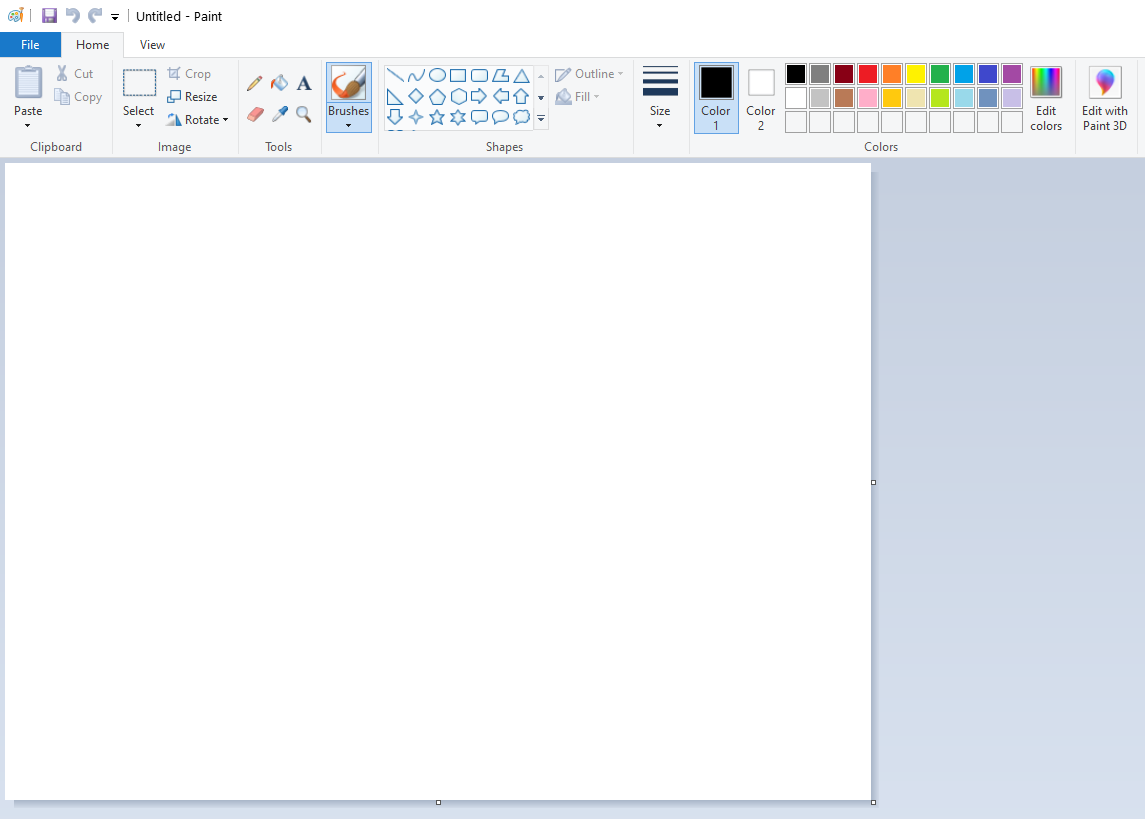1145x819 pixels.
Task: Activate the Color 2 selector
Action: [x=761, y=97]
